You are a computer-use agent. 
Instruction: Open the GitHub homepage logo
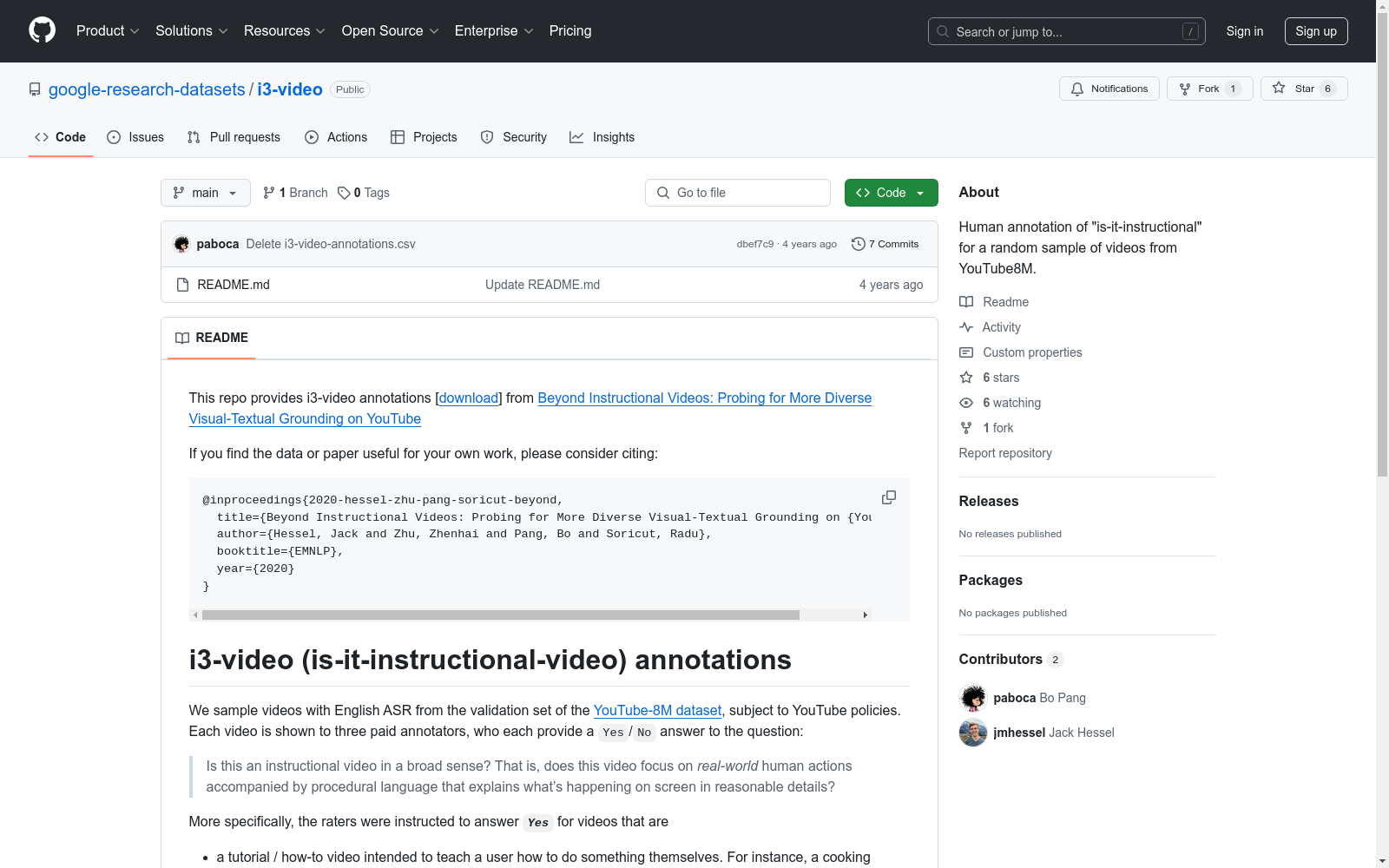pyautogui.click(x=42, y=30)
